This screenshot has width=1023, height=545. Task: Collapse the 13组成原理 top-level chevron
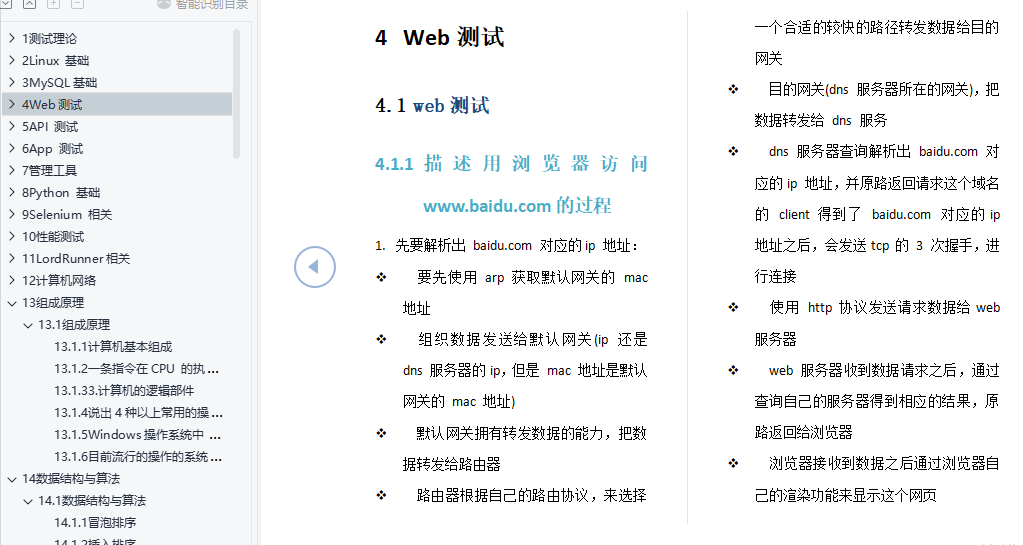[12, 303]
